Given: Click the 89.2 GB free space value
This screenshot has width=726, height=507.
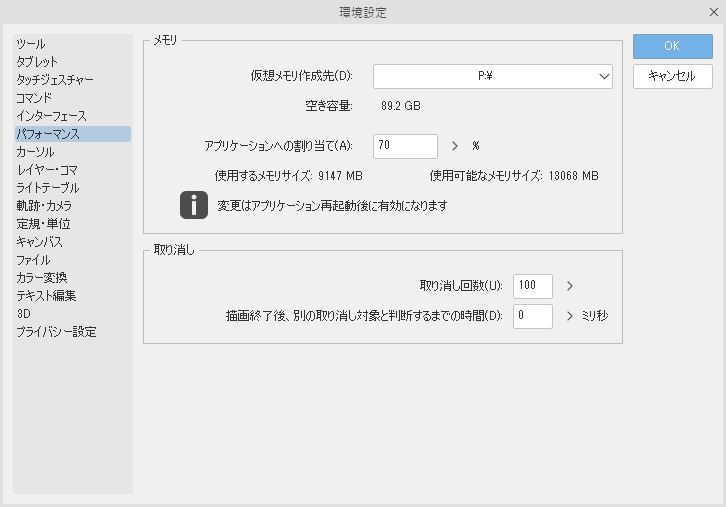Looking at the screenshot, I should [x=401, y=106].
